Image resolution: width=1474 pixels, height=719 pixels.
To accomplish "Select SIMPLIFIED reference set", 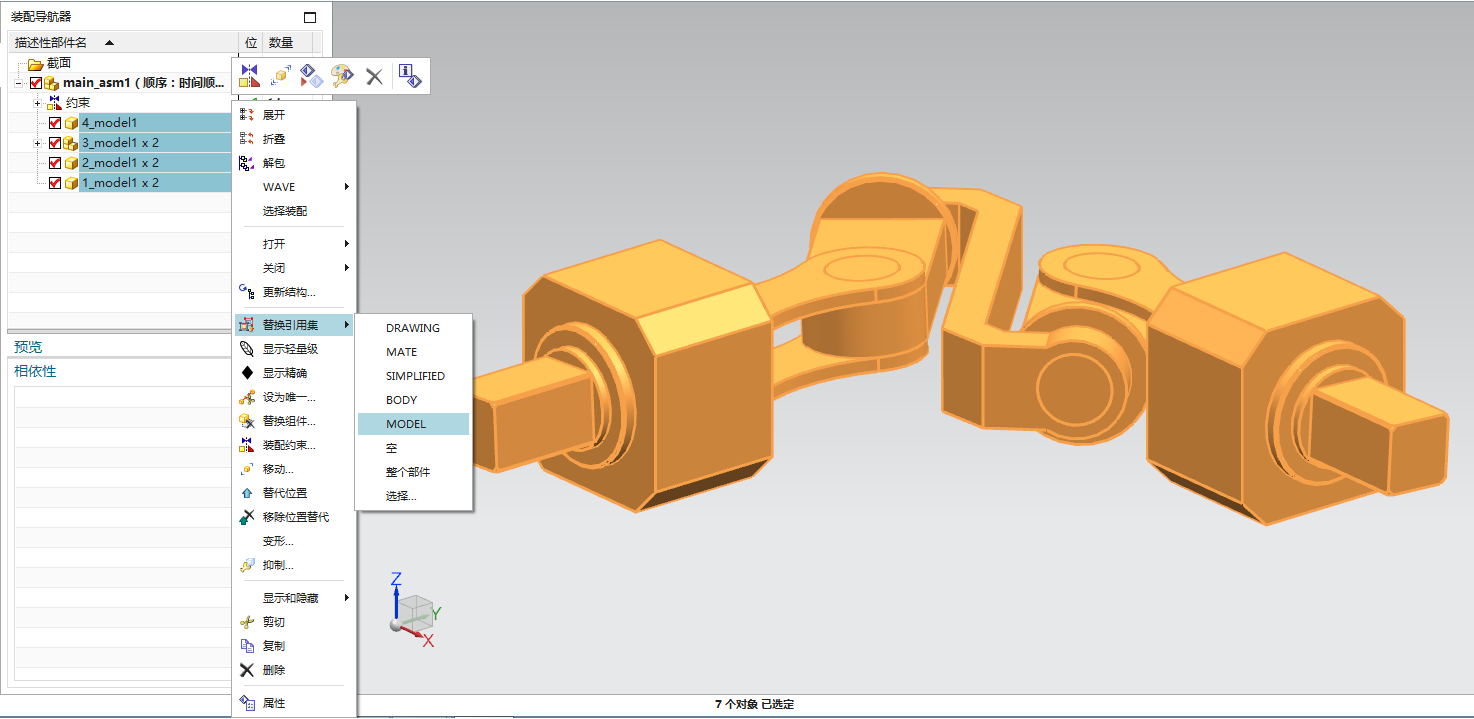I will coord(413,376).
